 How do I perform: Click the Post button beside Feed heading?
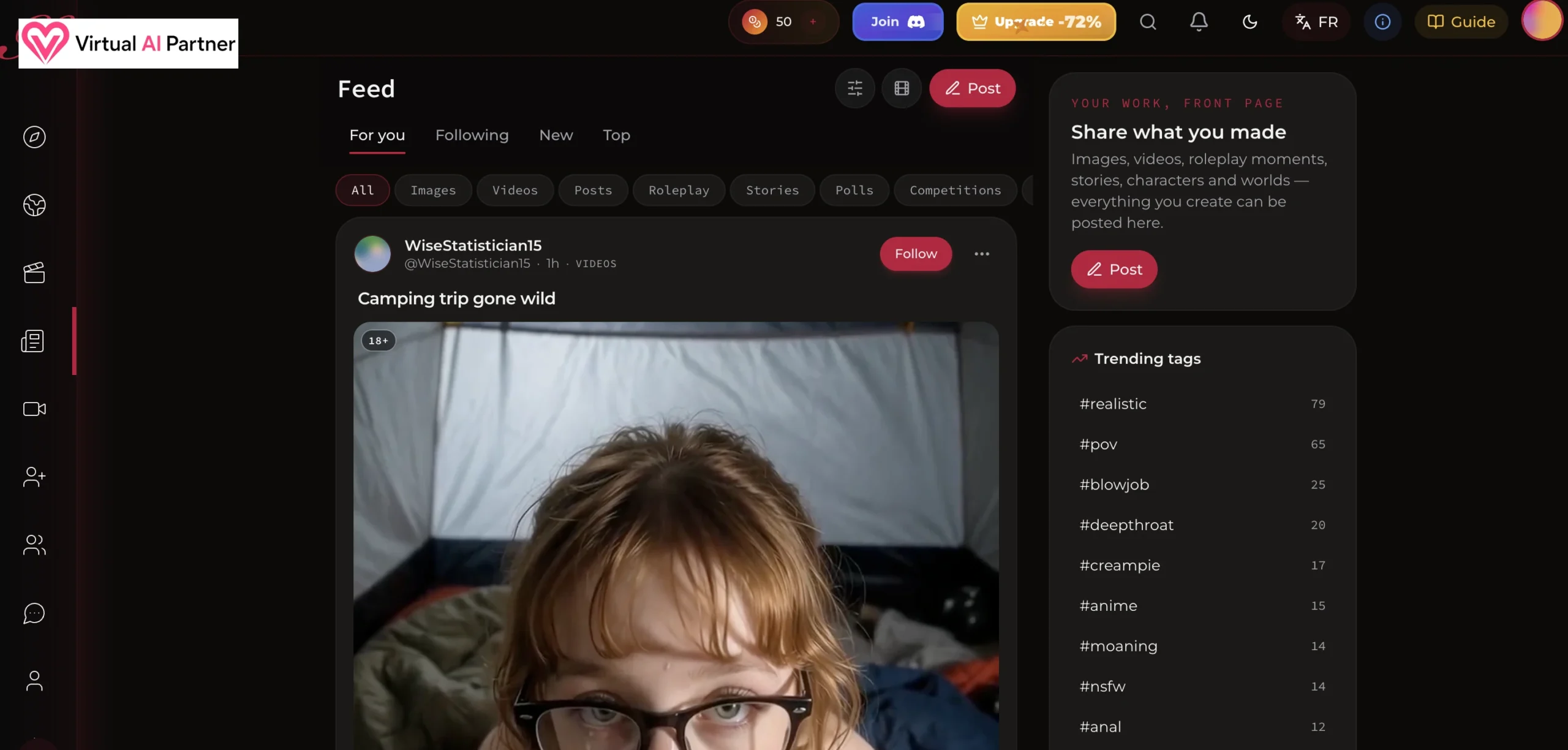[972, 88]
